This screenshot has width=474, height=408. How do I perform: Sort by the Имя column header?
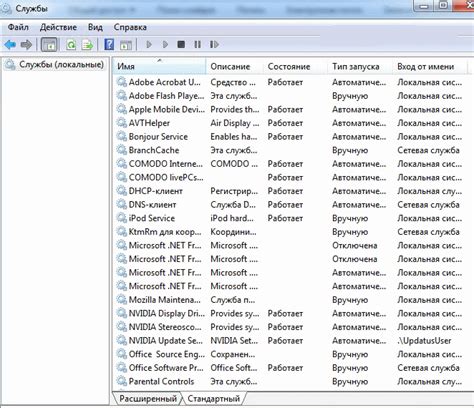159,66
